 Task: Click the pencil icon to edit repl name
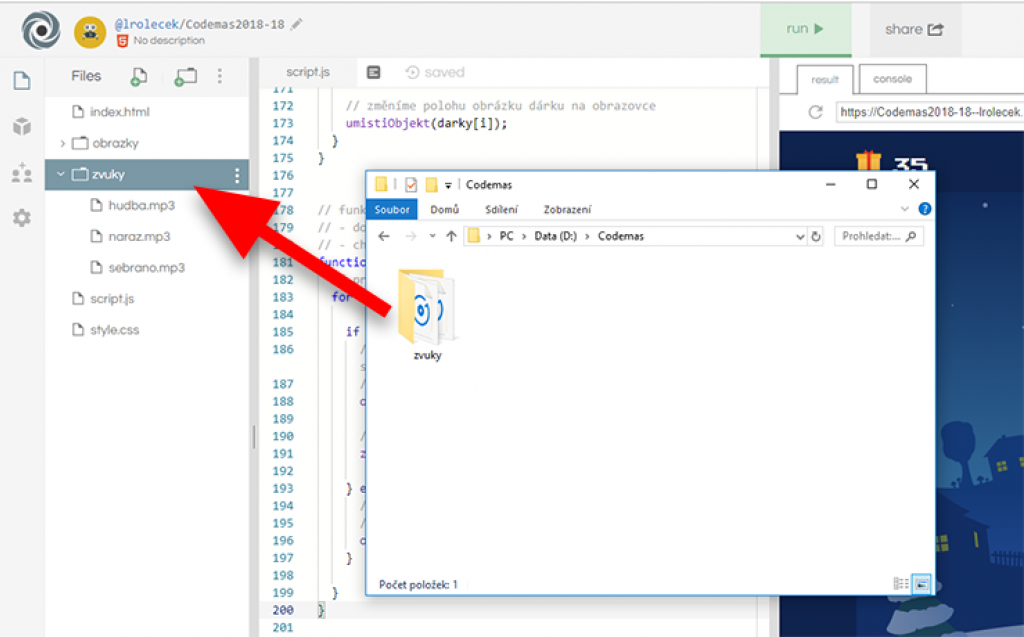click(297, 22)
